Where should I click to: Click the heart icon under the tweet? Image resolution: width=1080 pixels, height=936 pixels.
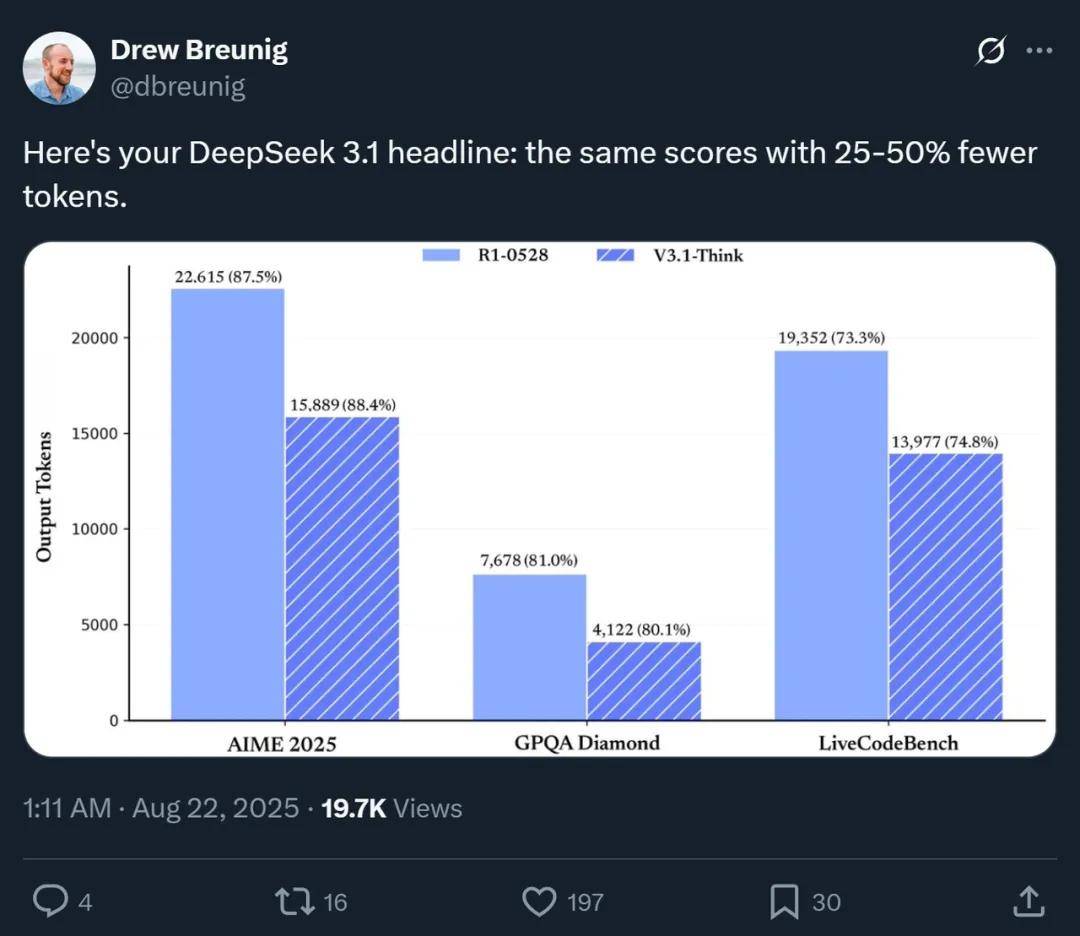click(540, 901)
